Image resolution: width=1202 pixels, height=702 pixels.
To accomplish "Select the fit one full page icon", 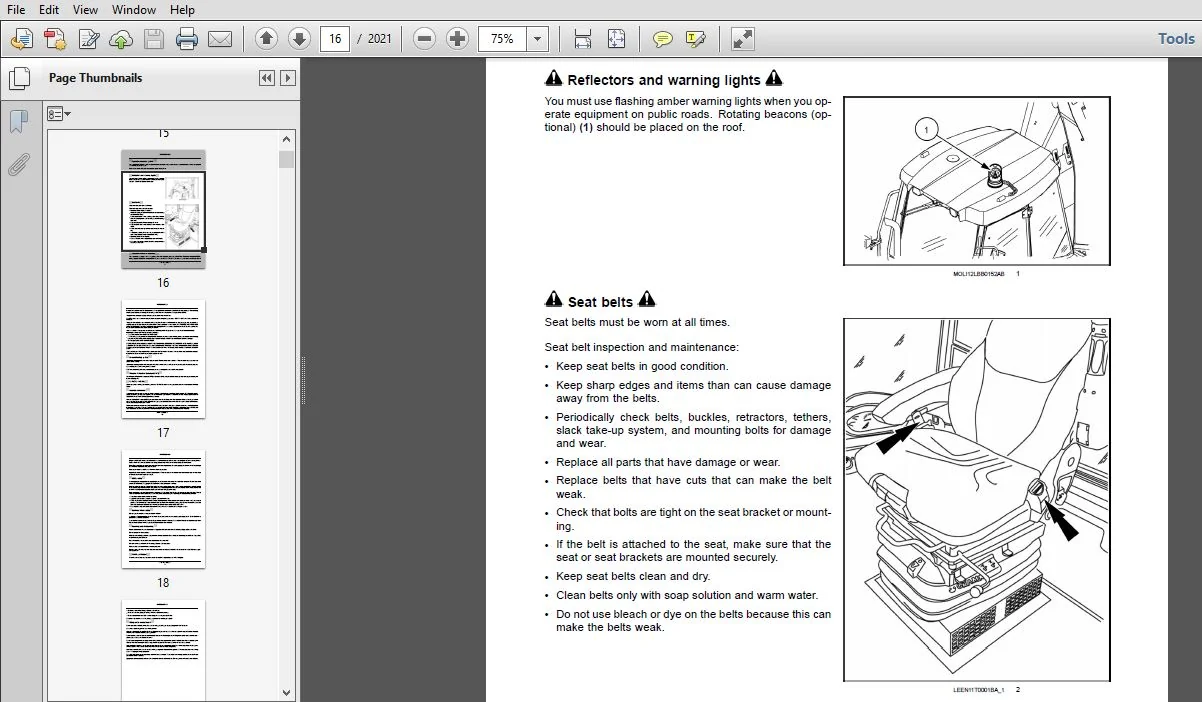I will pos(616,39).
